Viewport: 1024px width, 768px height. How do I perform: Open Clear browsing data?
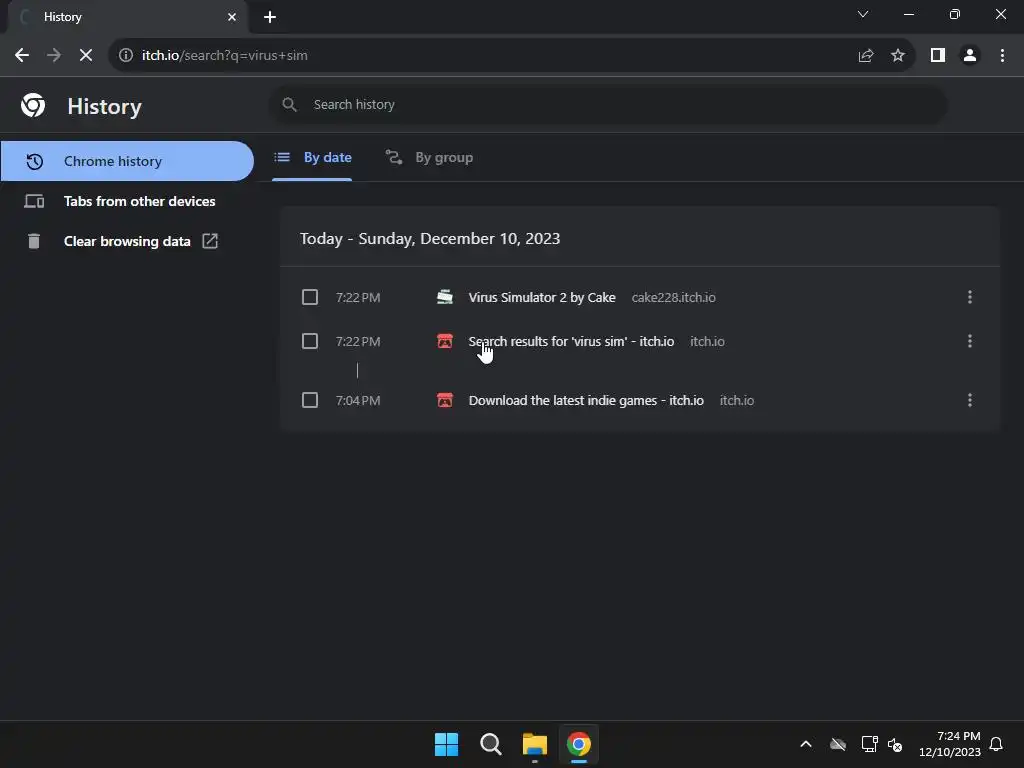127,241
